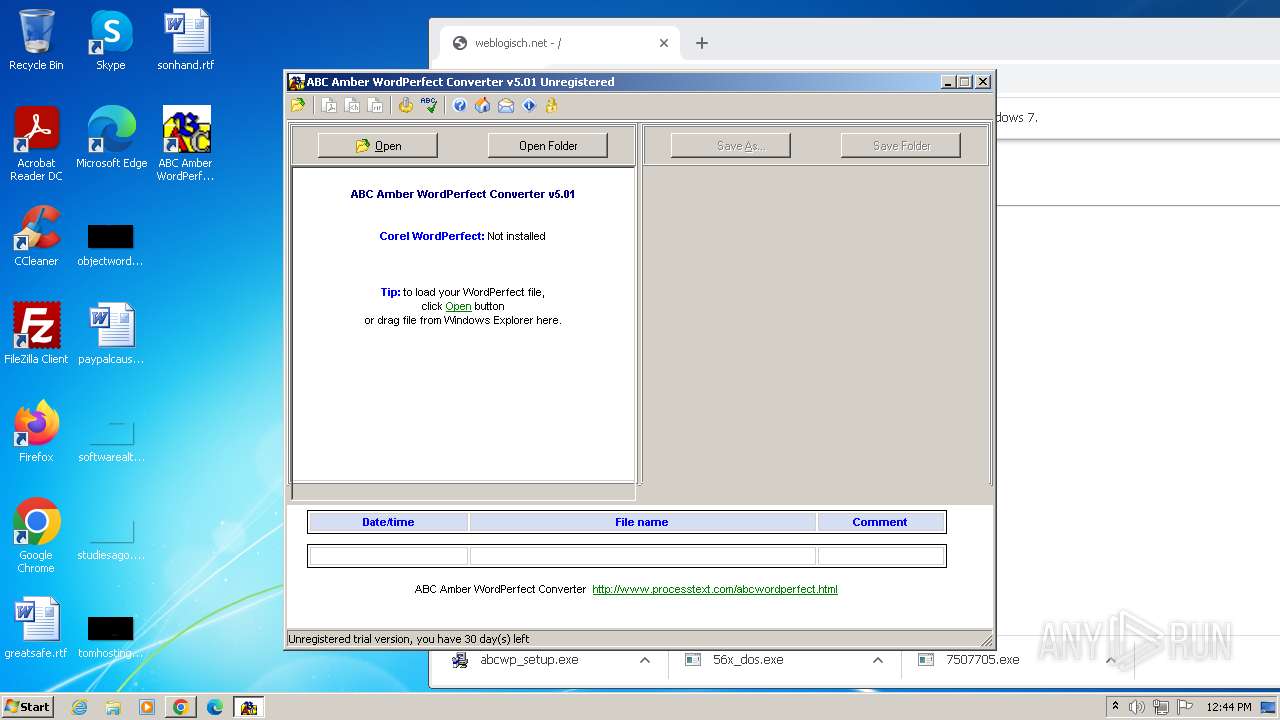Click the File name column header
Viewport: 1280px width, 720px height.
(x=642, y=522)
